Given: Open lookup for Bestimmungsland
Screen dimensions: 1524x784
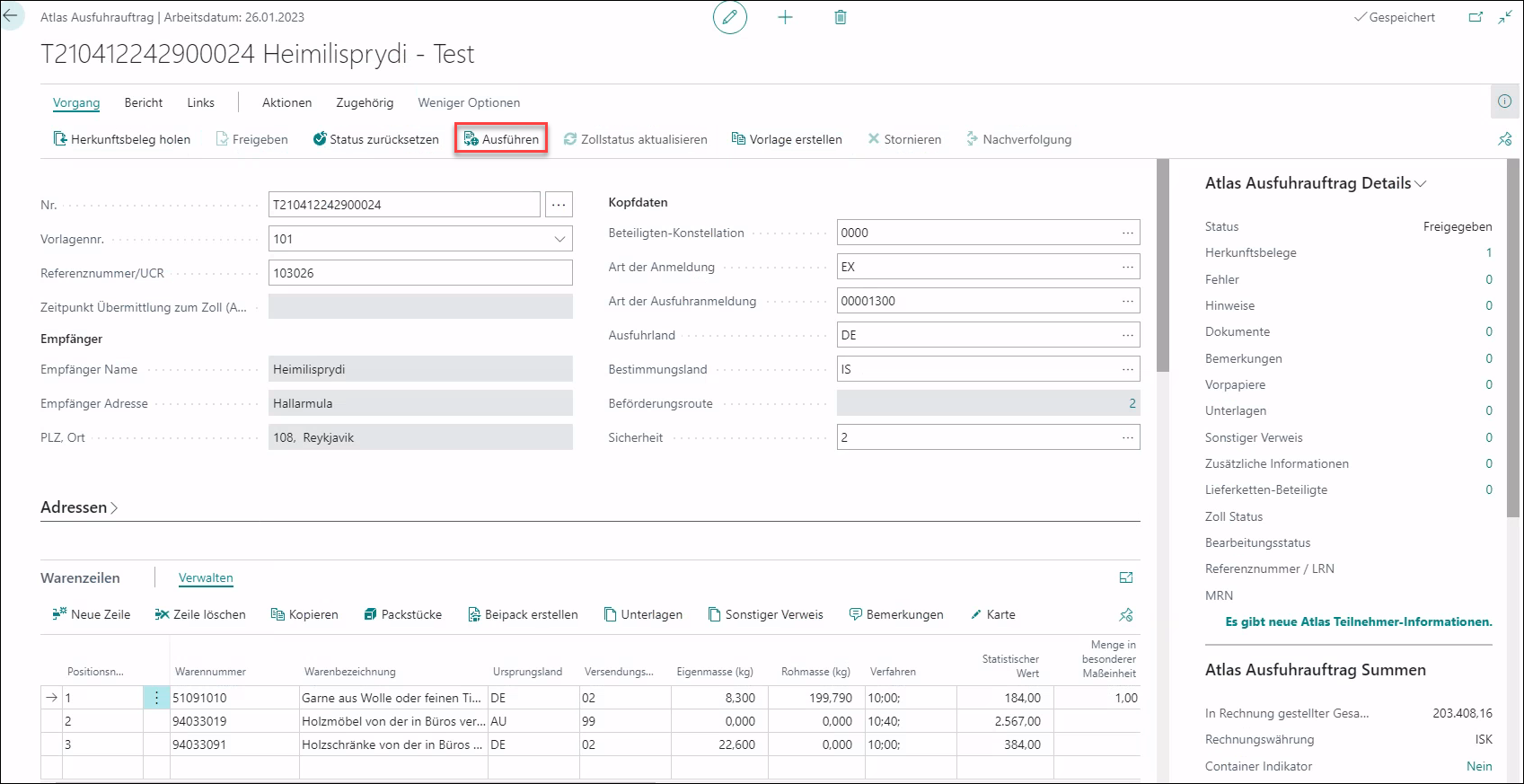Looking at the screenshot, I should pos(1128,369).
